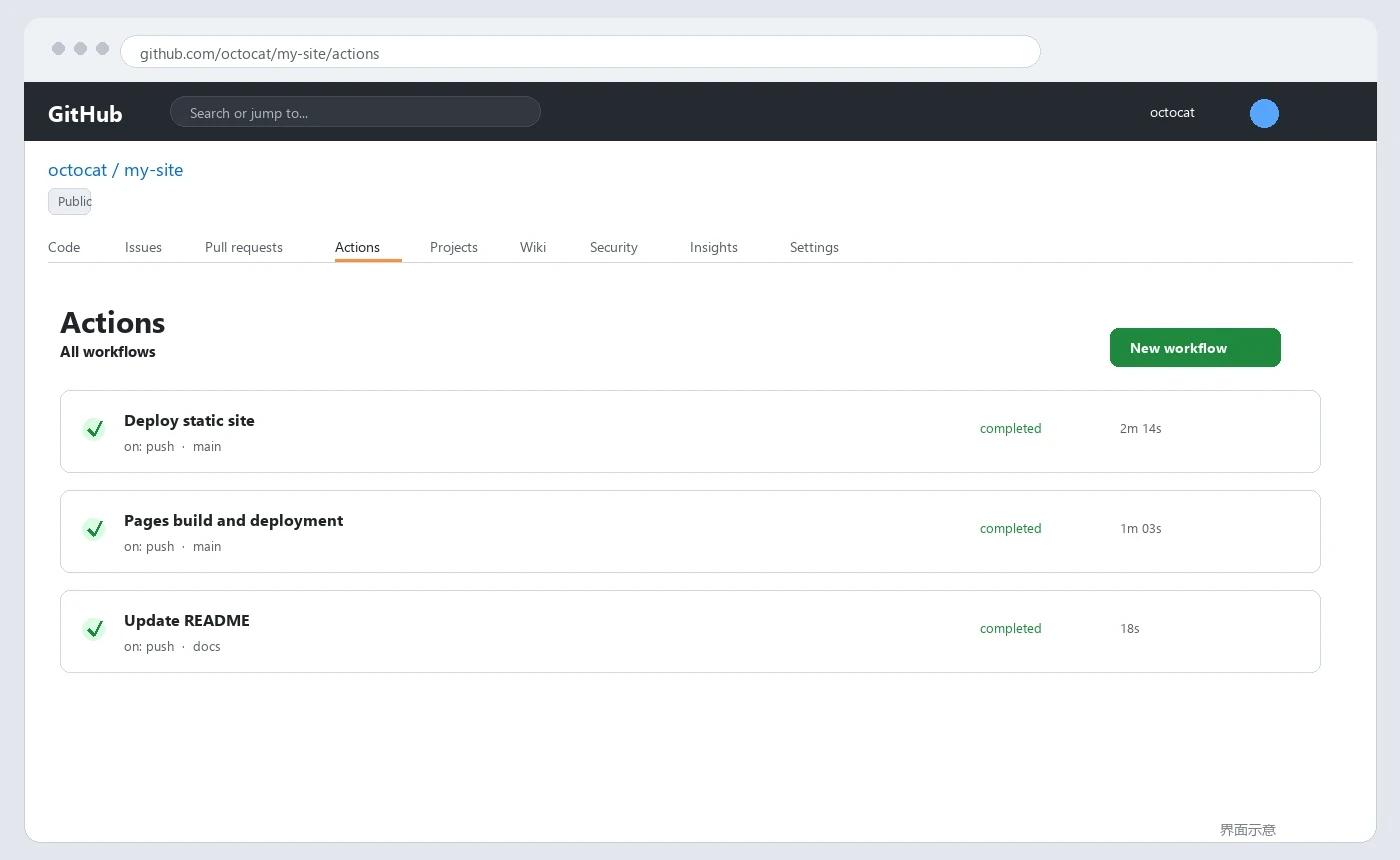Open the octocat / my-site repository link
The image size is (1400, 860).
(116, 170)
